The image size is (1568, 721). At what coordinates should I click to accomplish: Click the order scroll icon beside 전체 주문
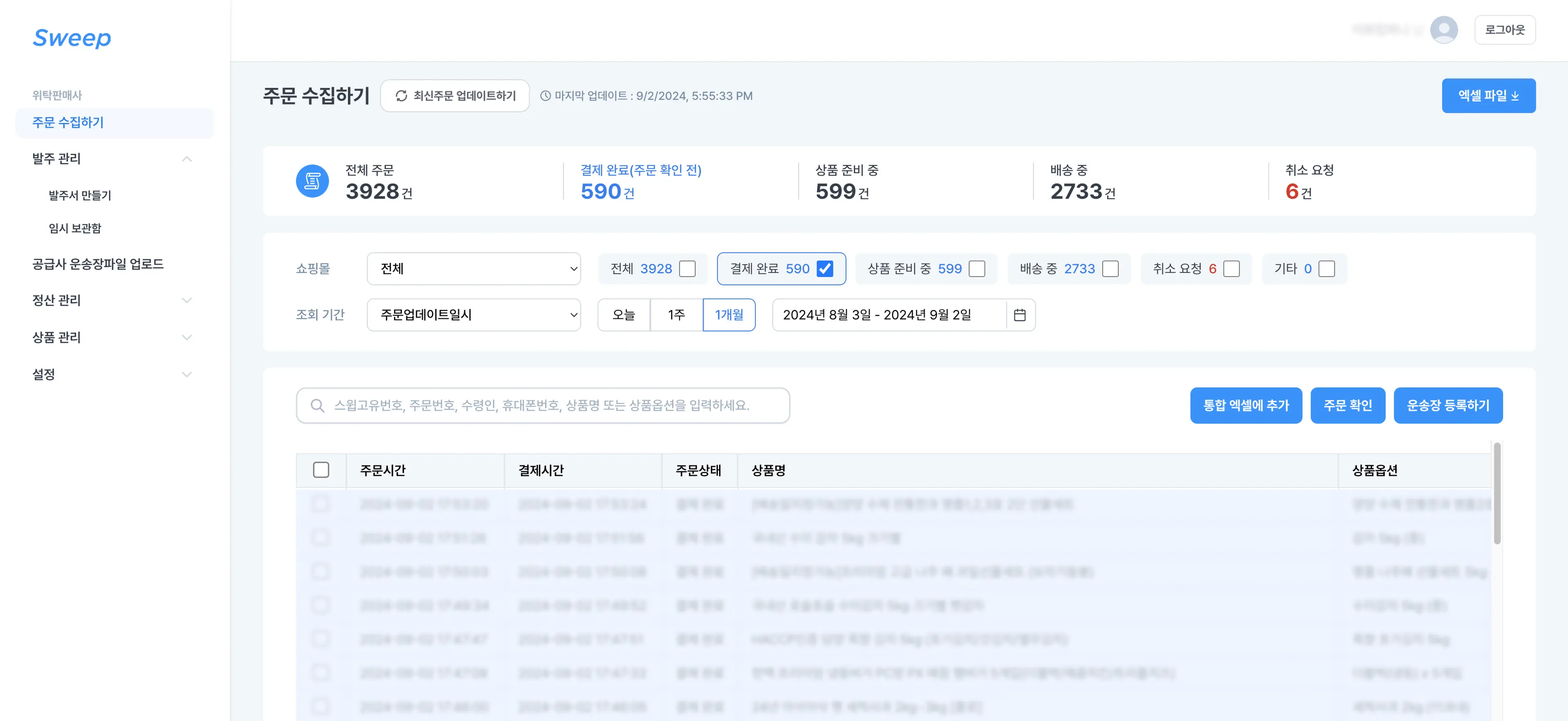point(312,181)
